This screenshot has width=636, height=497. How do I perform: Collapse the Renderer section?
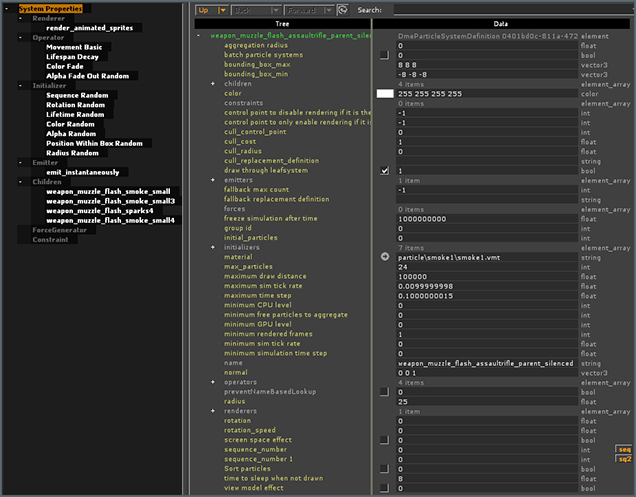pos(21,18)
